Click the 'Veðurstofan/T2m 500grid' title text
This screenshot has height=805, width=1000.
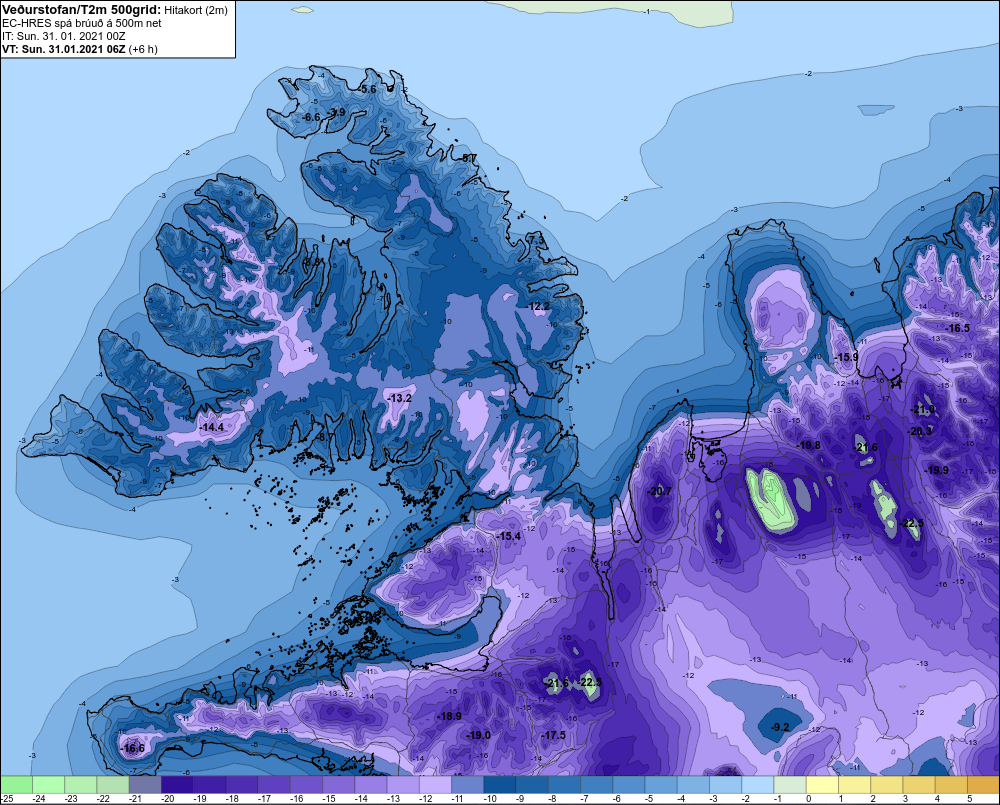[x=82, y=10]
